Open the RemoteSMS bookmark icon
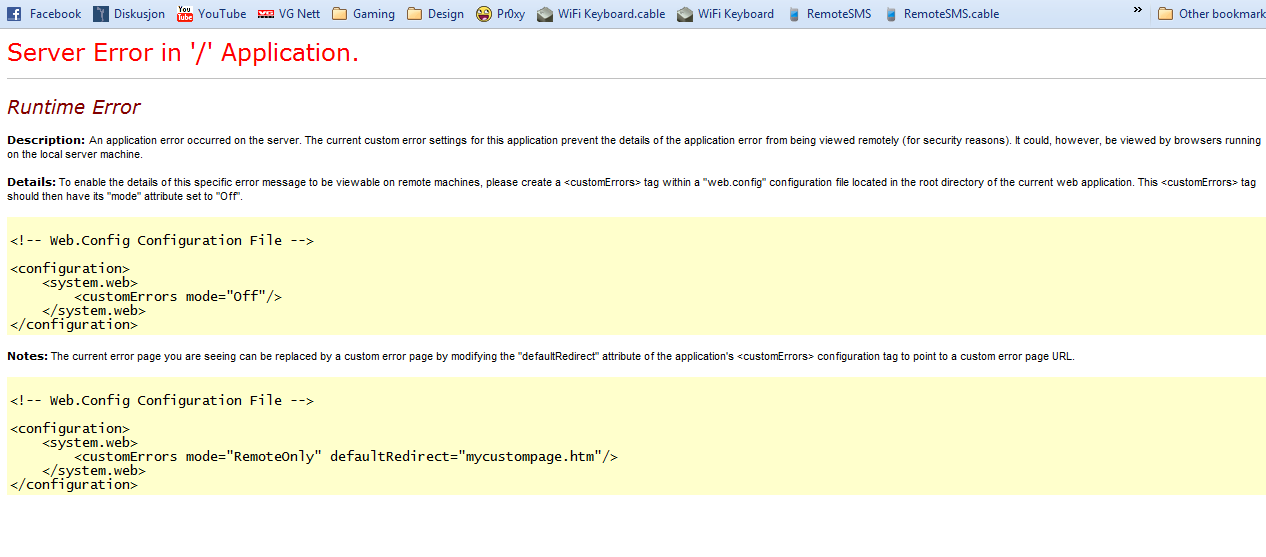The height and width of the screenshot is (557, 1266). click(x=794, y=14)
